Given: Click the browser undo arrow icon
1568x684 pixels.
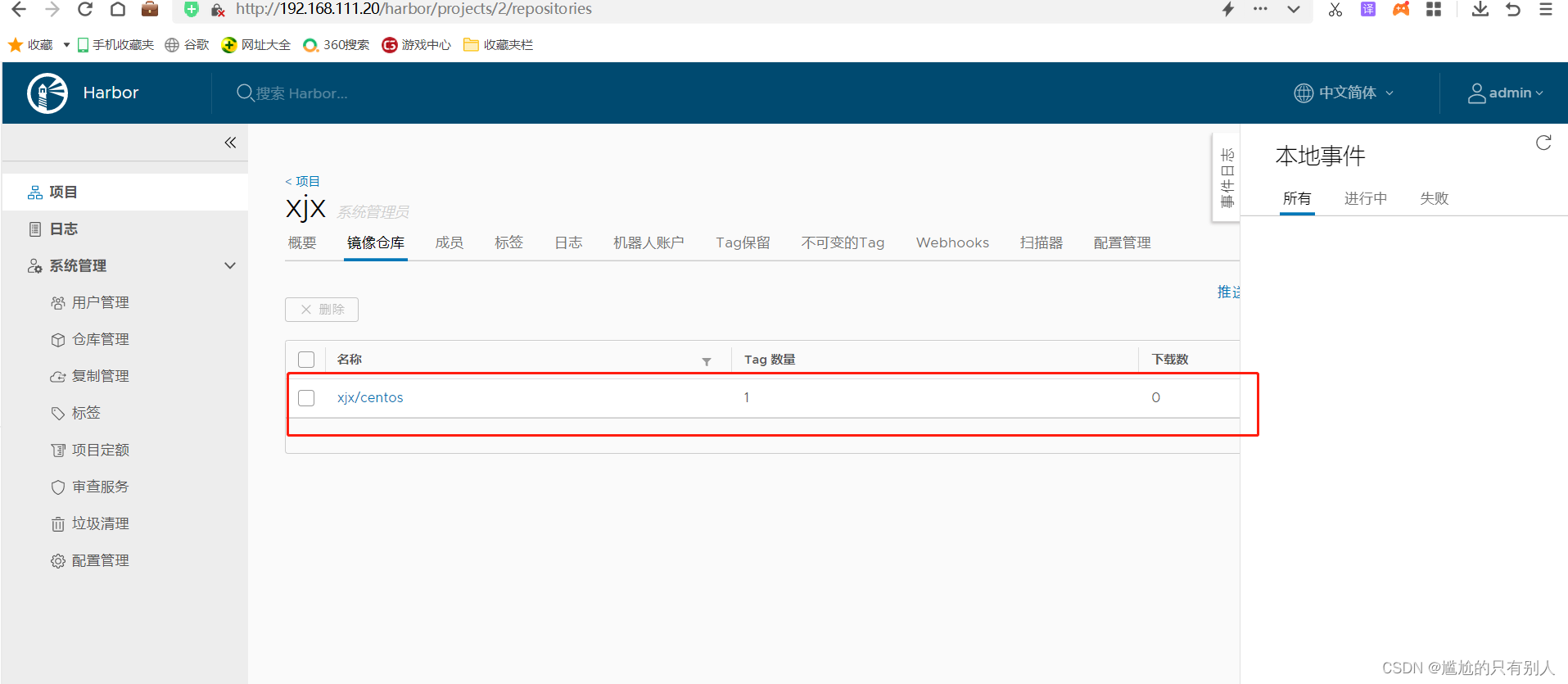Looking at the screenshot, I should coord(1513,9).
